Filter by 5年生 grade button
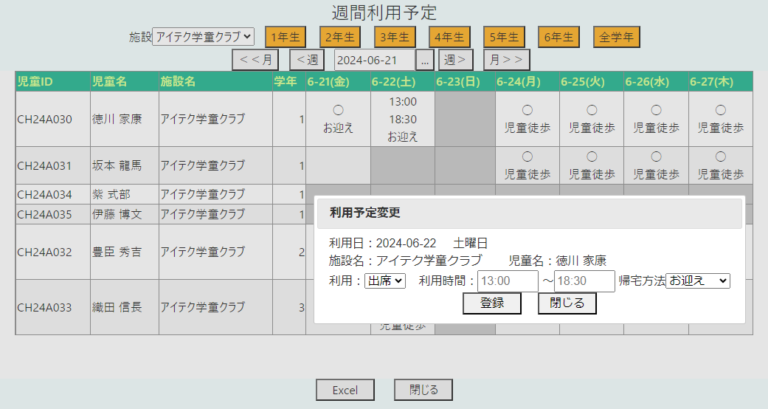The image size is (768, 409). 505,38
